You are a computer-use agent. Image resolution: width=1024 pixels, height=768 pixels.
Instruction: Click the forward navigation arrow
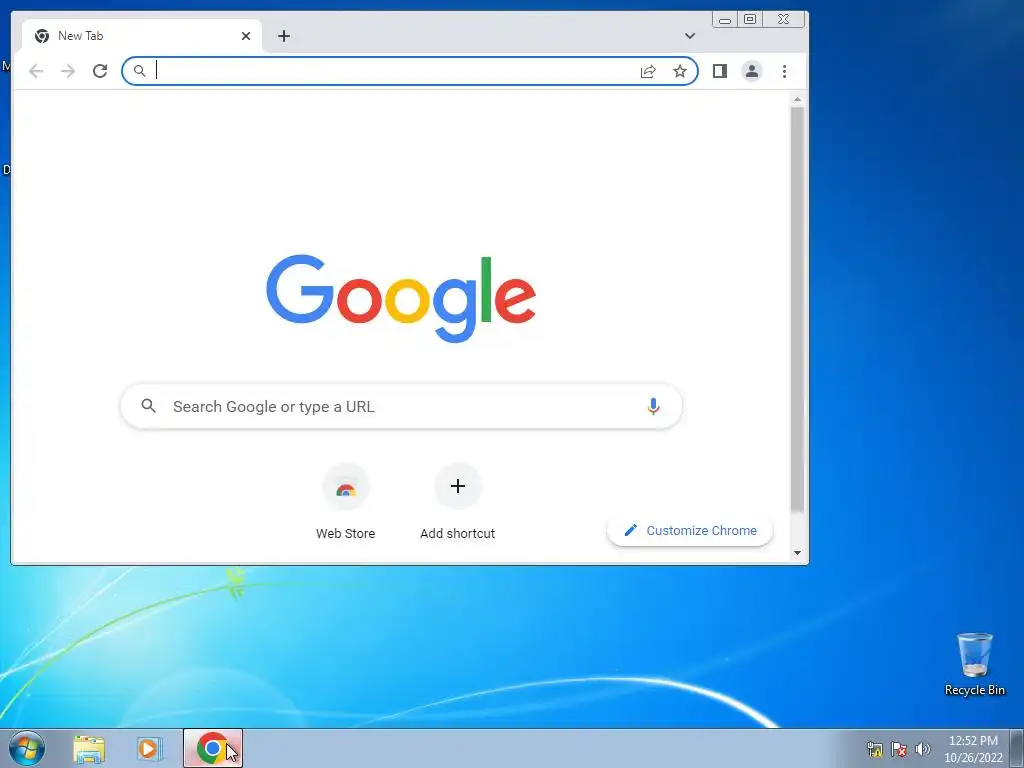pos(68,71)
